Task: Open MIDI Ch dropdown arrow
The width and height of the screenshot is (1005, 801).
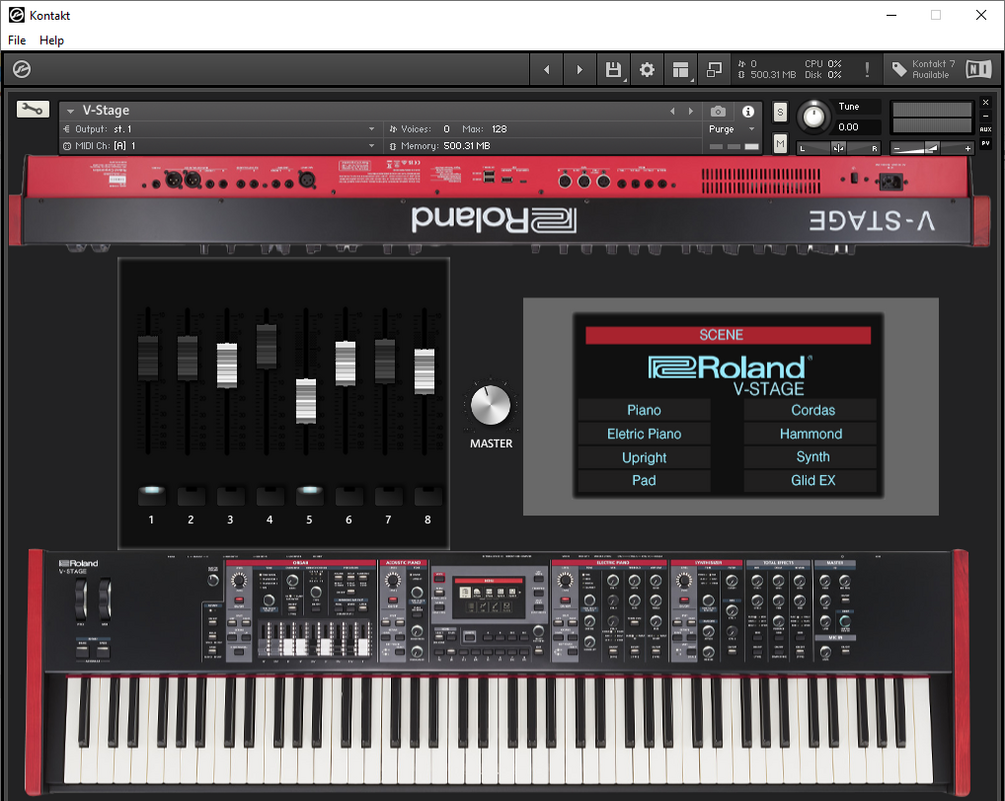Action: 371,145
